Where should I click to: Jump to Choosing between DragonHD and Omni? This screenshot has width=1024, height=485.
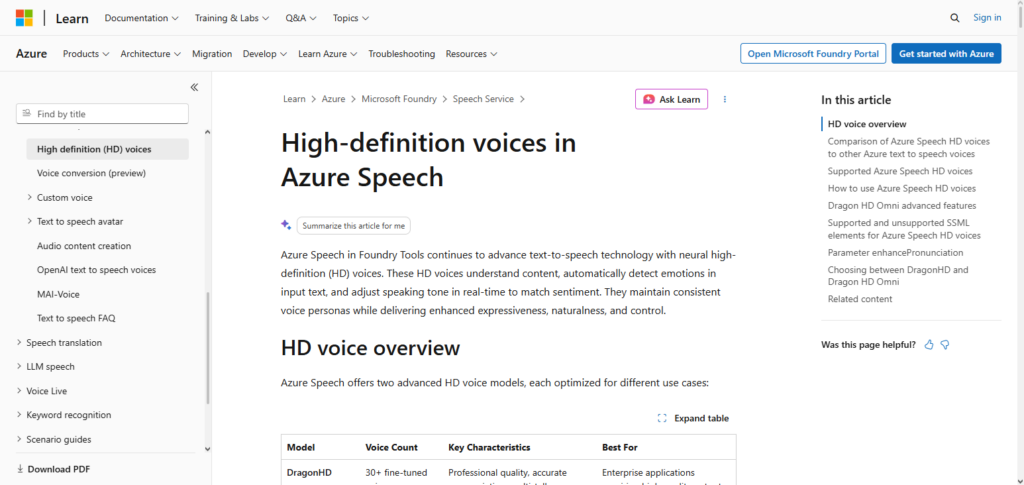coord(899,275)
